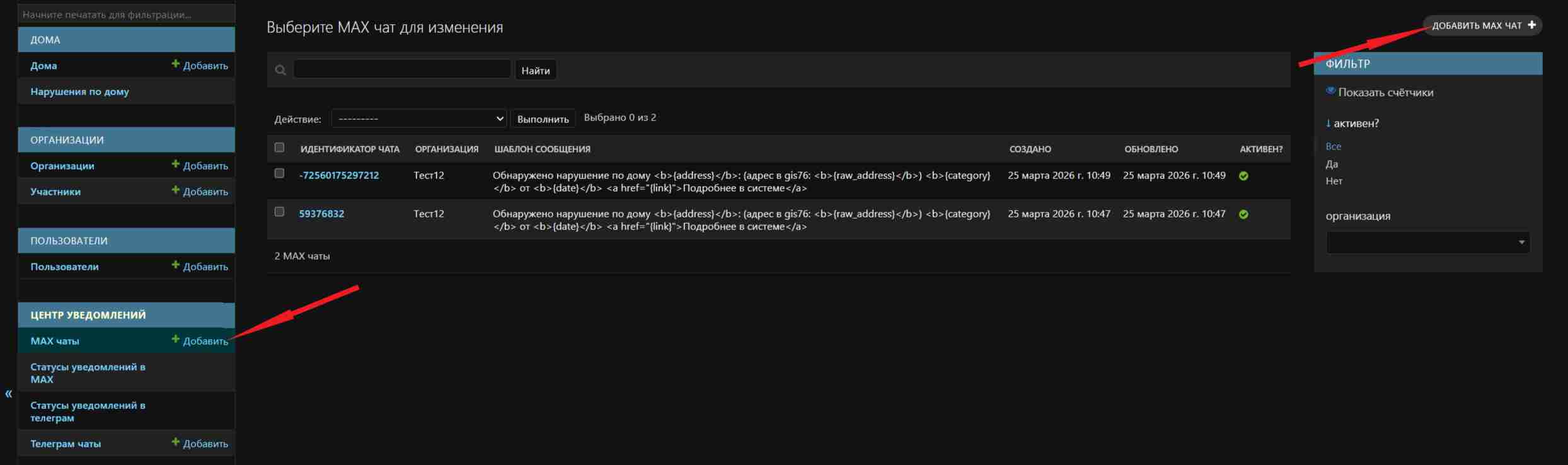Click the plus icon beside Пользователи
The width and height of the screenshot is (1568, 465).
point(175,265)
